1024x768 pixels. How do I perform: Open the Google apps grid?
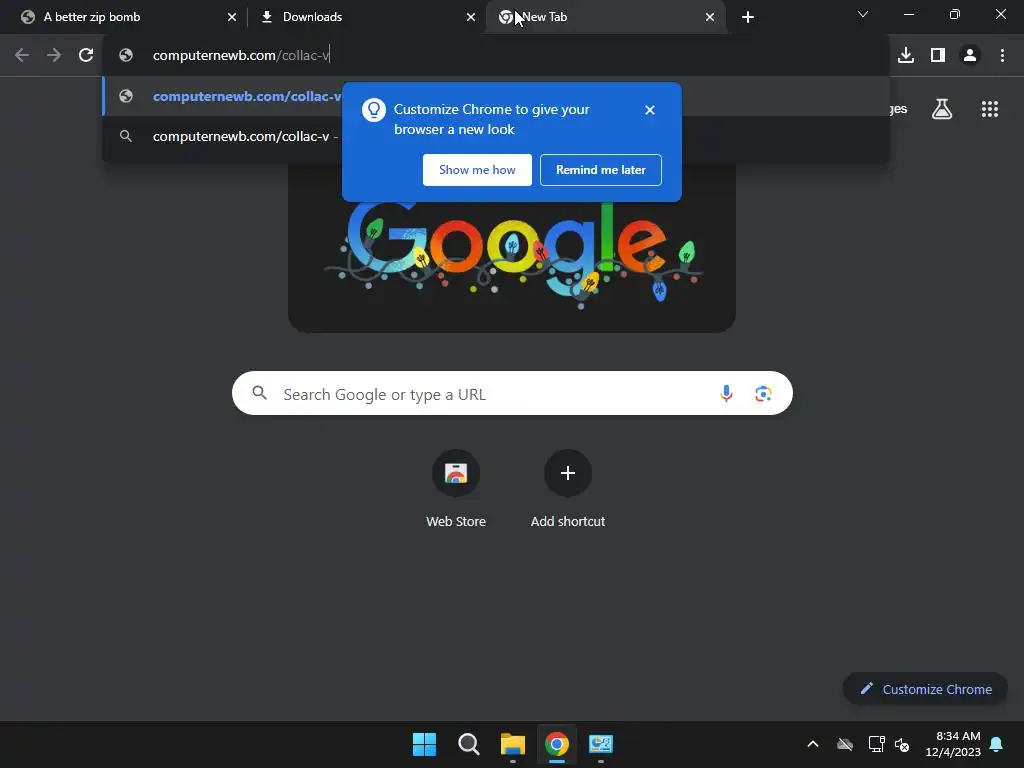(989, 109)
